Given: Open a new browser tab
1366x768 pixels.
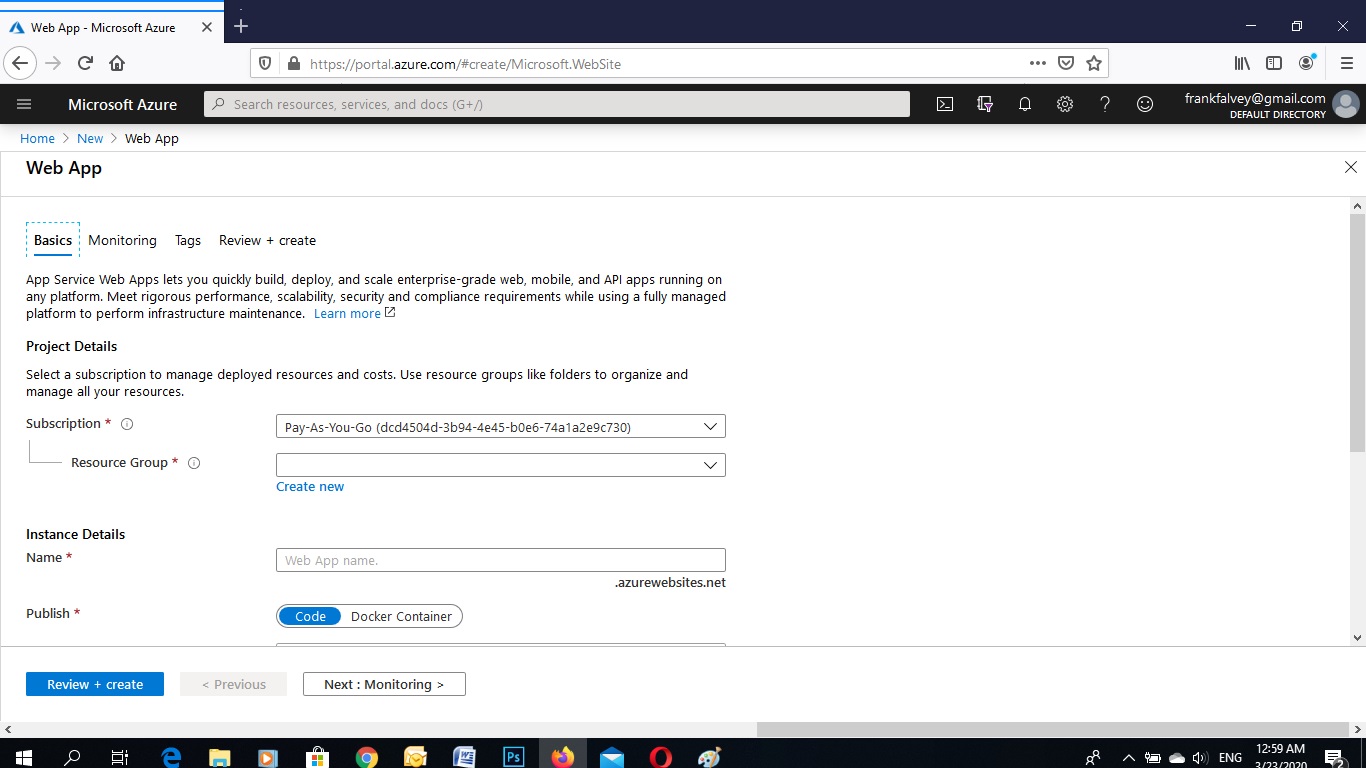Looking at the screenshot, I should (x=240, y=27).
